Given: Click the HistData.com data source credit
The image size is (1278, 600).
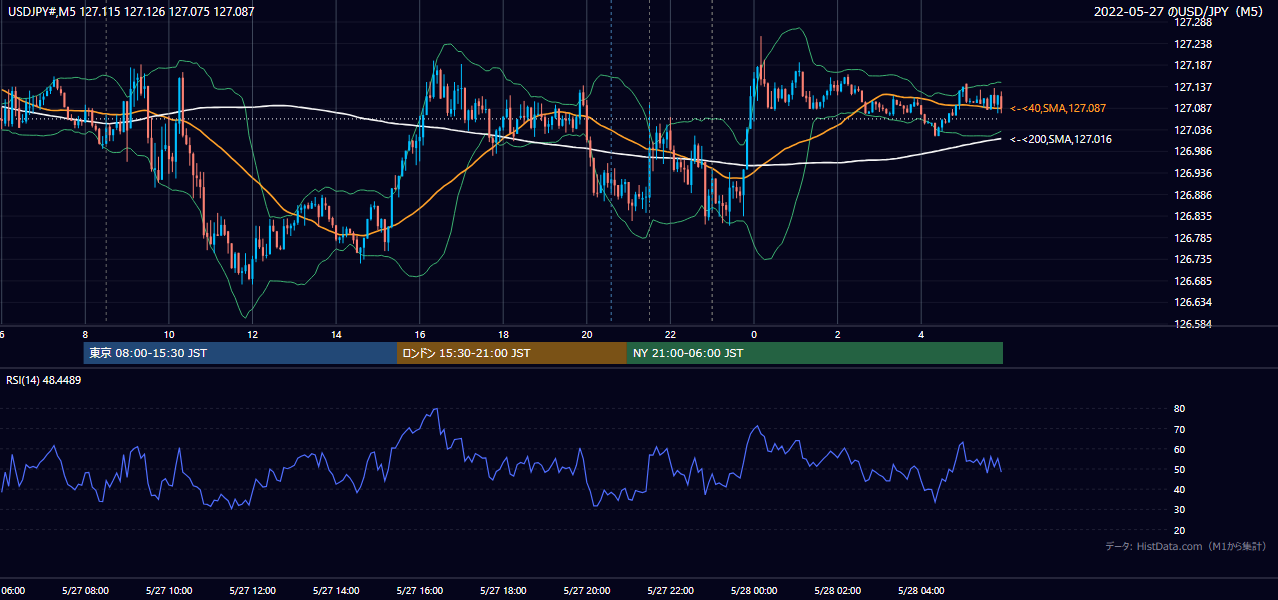Looking at the screenshot, I should [x=1186, y=546].
